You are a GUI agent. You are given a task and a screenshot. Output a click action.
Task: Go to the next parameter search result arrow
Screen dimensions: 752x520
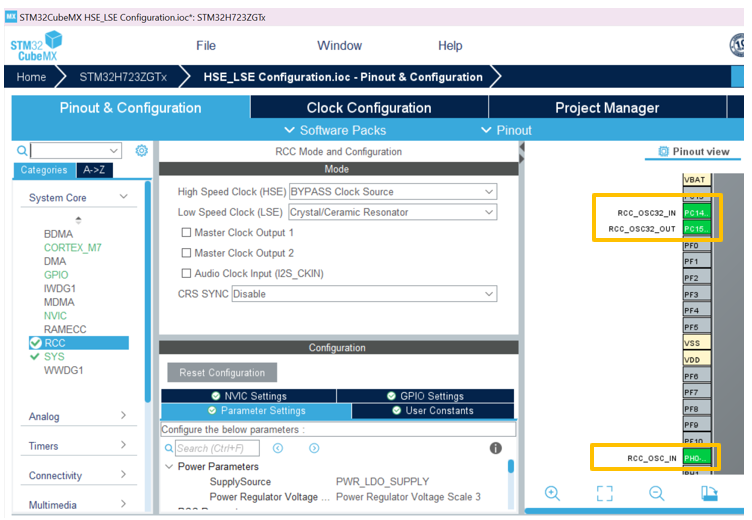314,448
